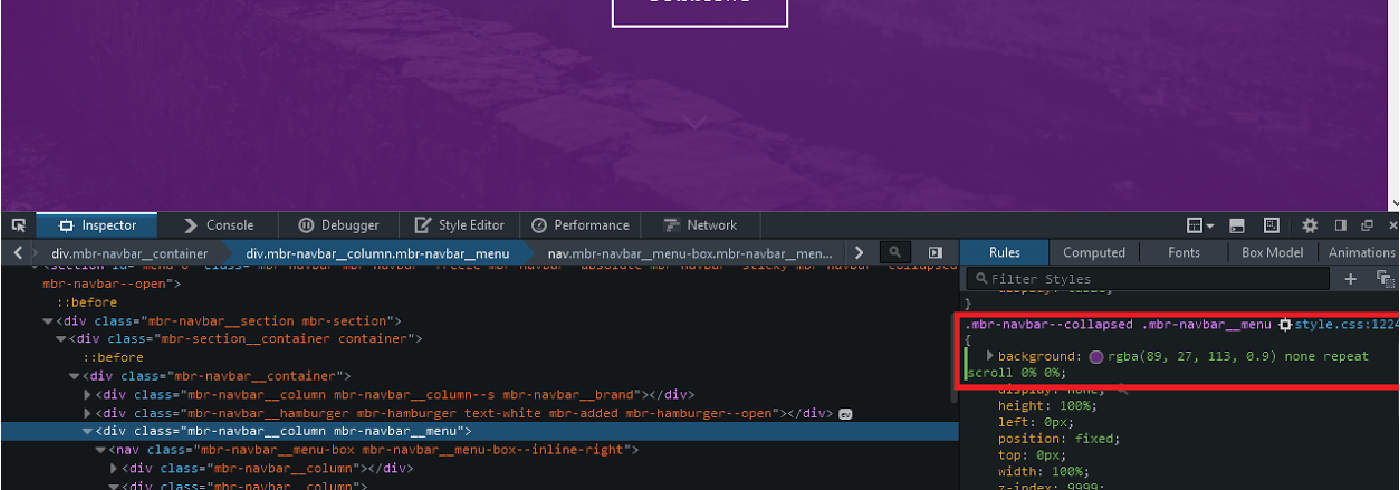Image resolution: width=1400 pixels, height=490 pixels.
Task: Click the frame selection icon
Action: (x=1272, y=225)
